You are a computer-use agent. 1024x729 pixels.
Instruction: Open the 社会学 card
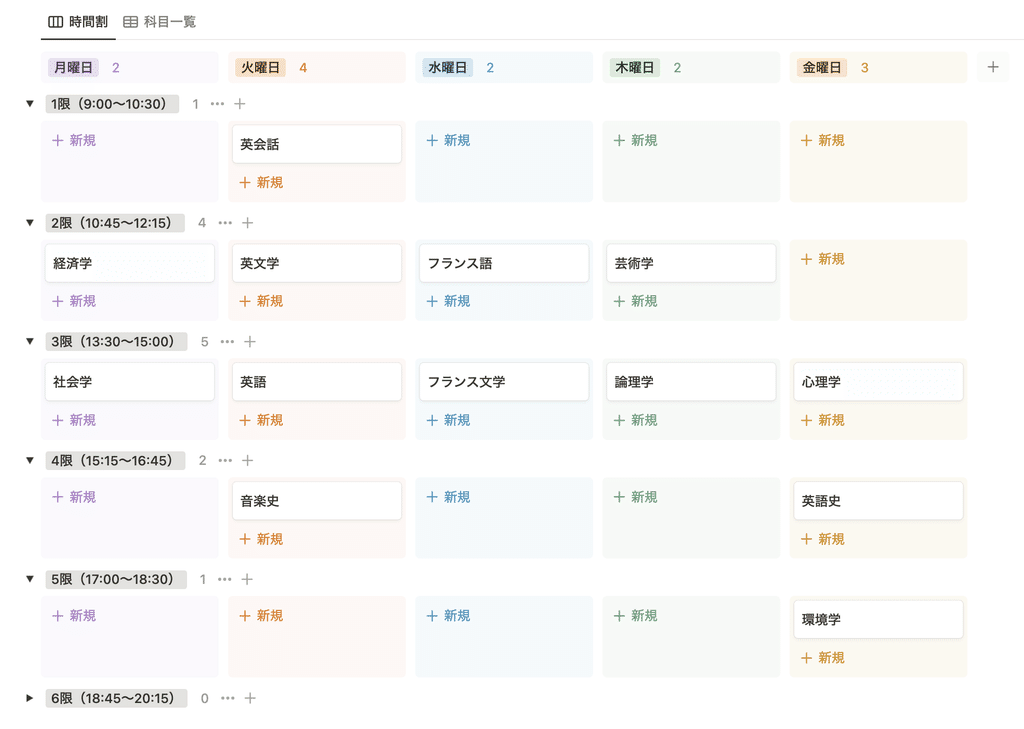(129, 382)
